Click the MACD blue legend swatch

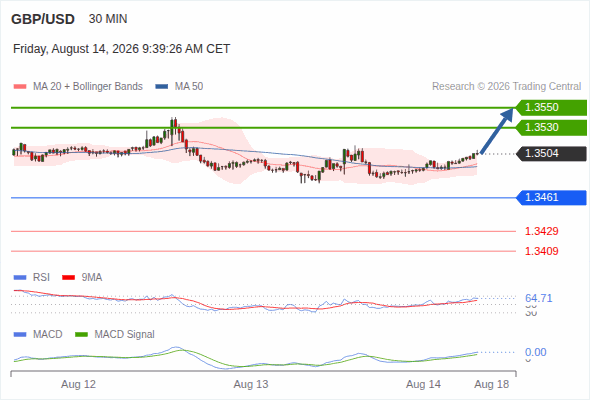pos(20,335)
